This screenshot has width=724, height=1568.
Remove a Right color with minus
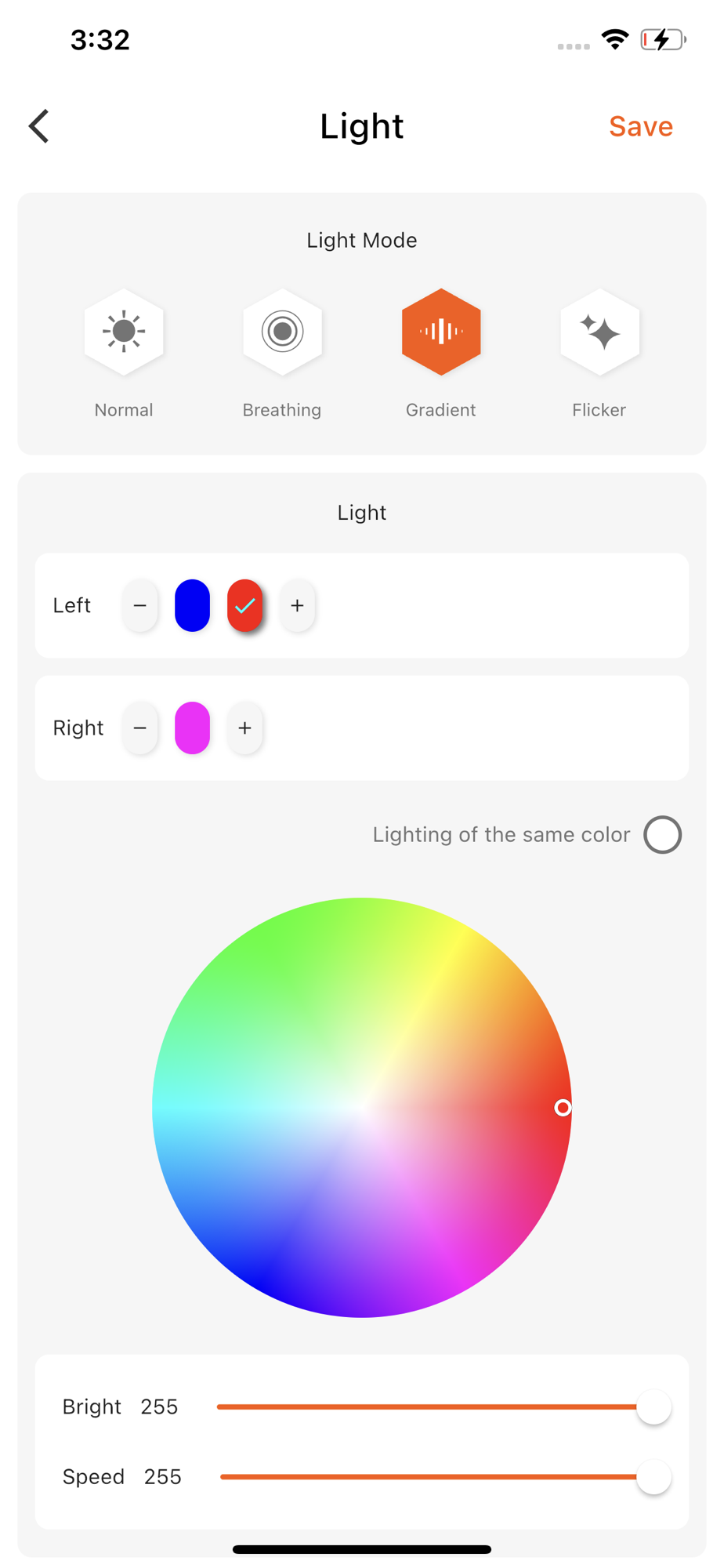tap(140, 728)
